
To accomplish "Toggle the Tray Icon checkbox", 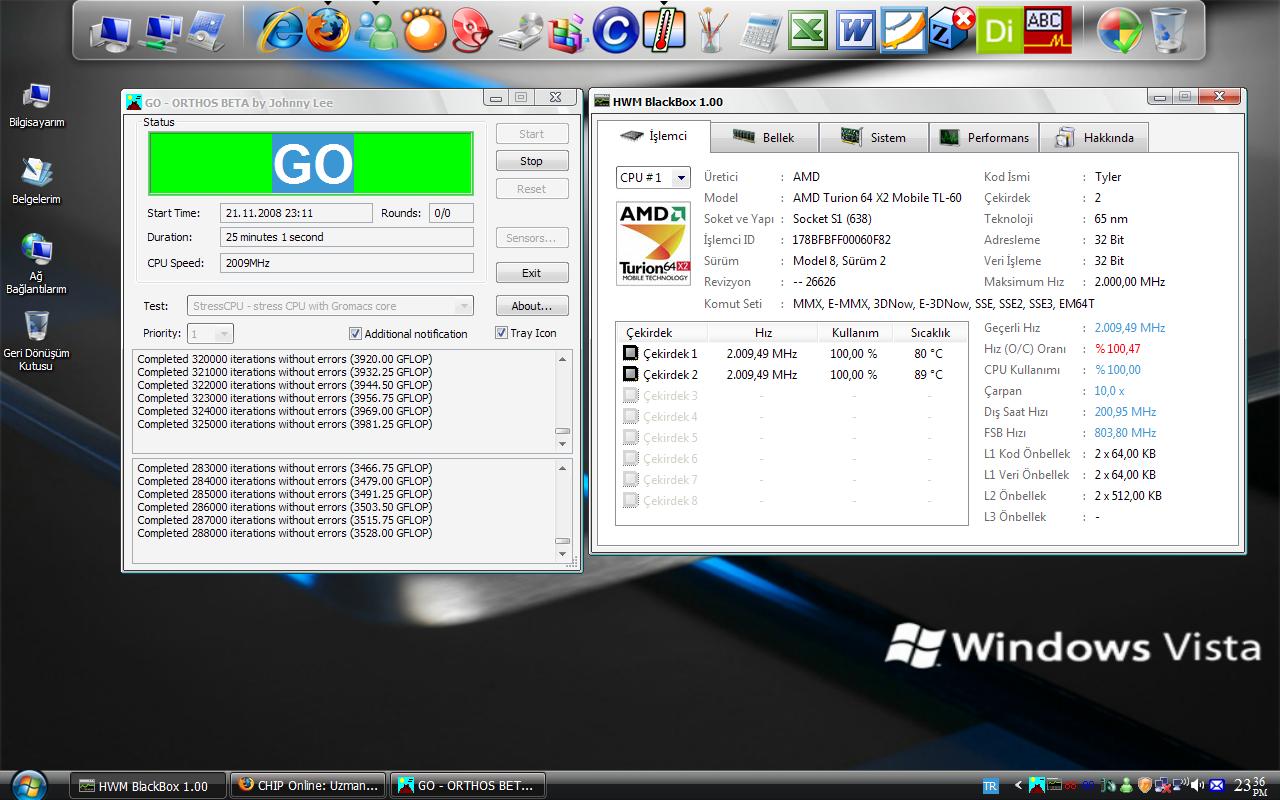I will [x=501, y=333].
